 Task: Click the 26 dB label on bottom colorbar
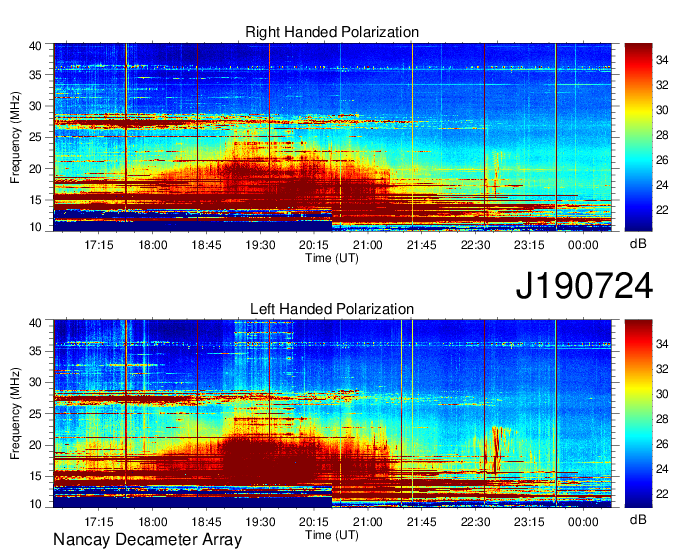[662, 444]
